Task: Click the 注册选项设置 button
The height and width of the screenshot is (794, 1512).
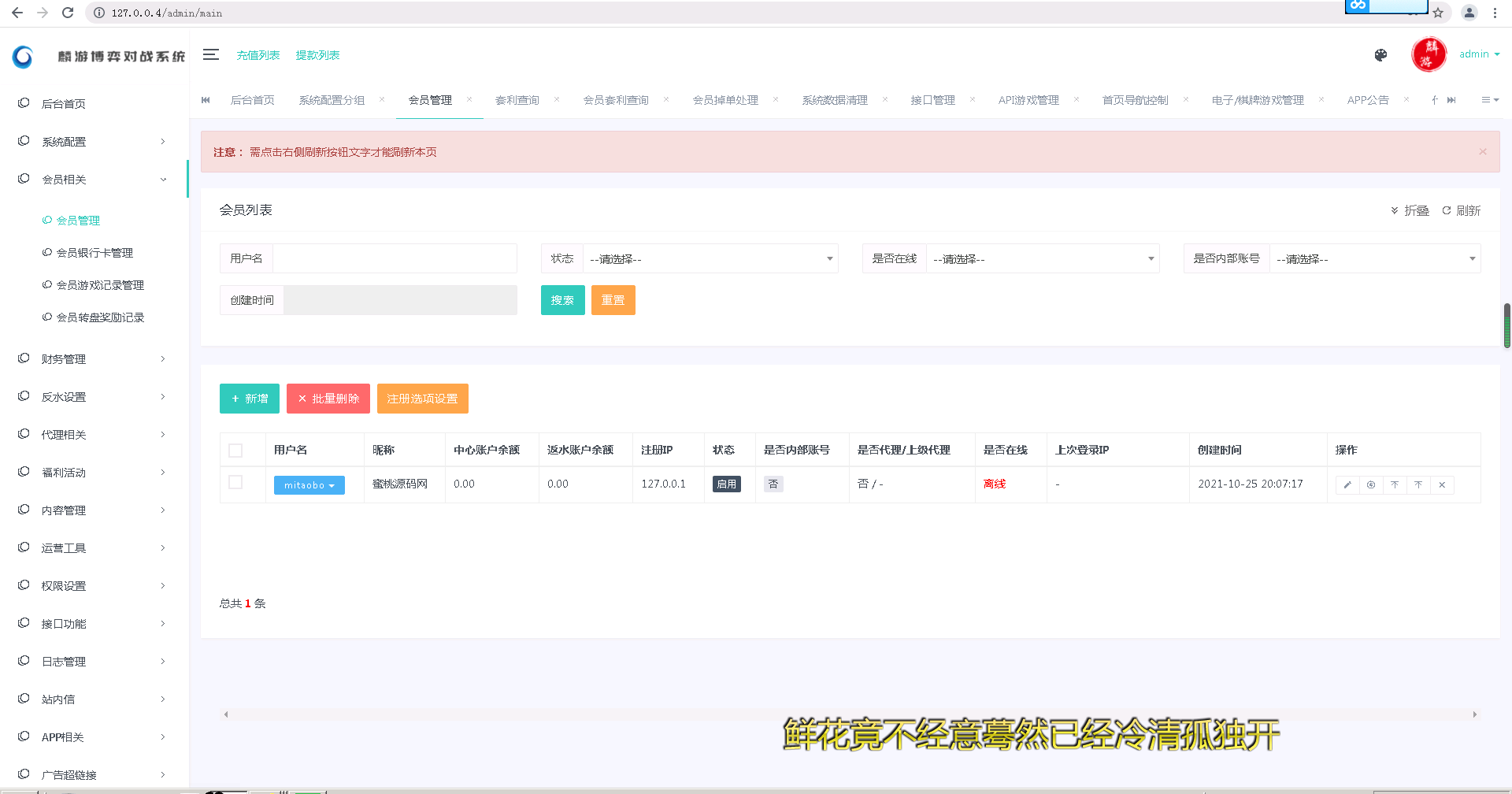Action: (x=422, y=399)
